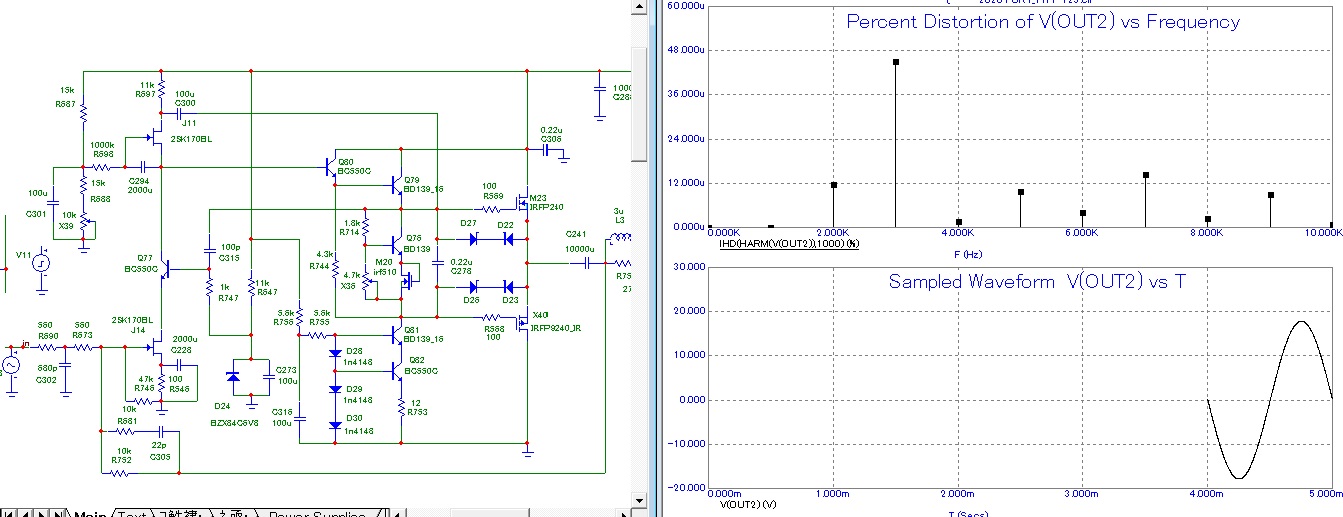The height and width of the screenshot is (517, 1343).
Task: Click the R897 resistor label
Action: 146,94
